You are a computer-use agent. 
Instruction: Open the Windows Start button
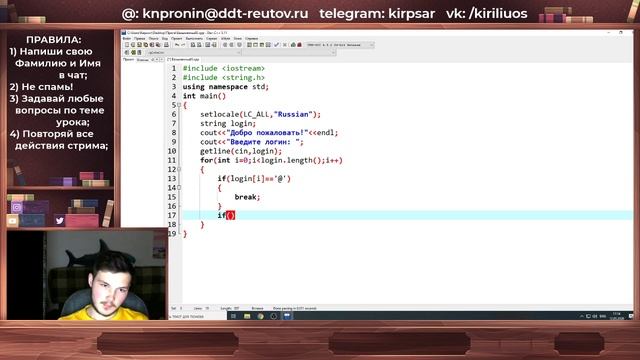click(233, 316)
